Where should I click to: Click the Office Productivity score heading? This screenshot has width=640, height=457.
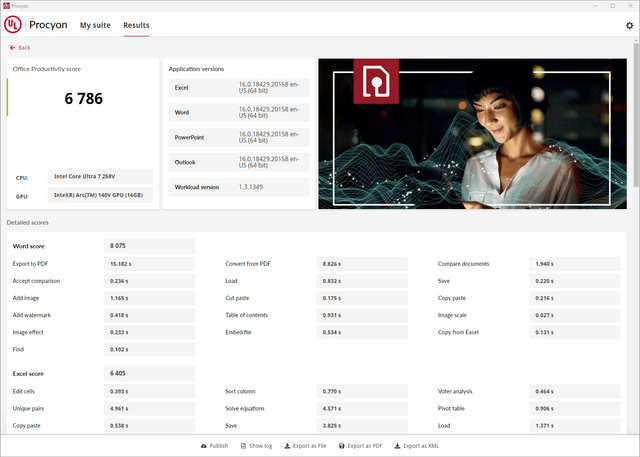tap(47, 69)
